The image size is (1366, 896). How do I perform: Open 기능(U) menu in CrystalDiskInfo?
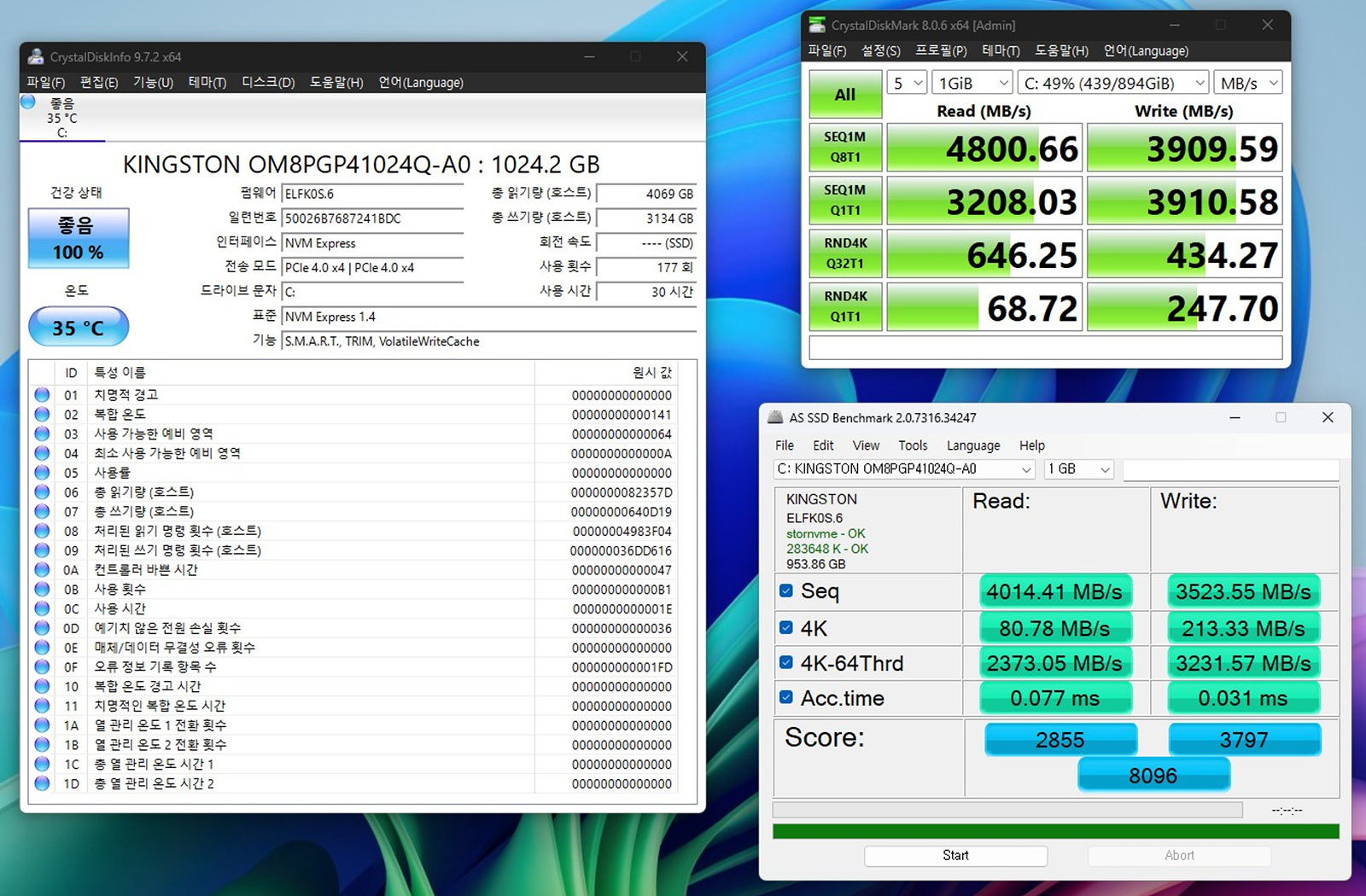(x=153, y=82)
